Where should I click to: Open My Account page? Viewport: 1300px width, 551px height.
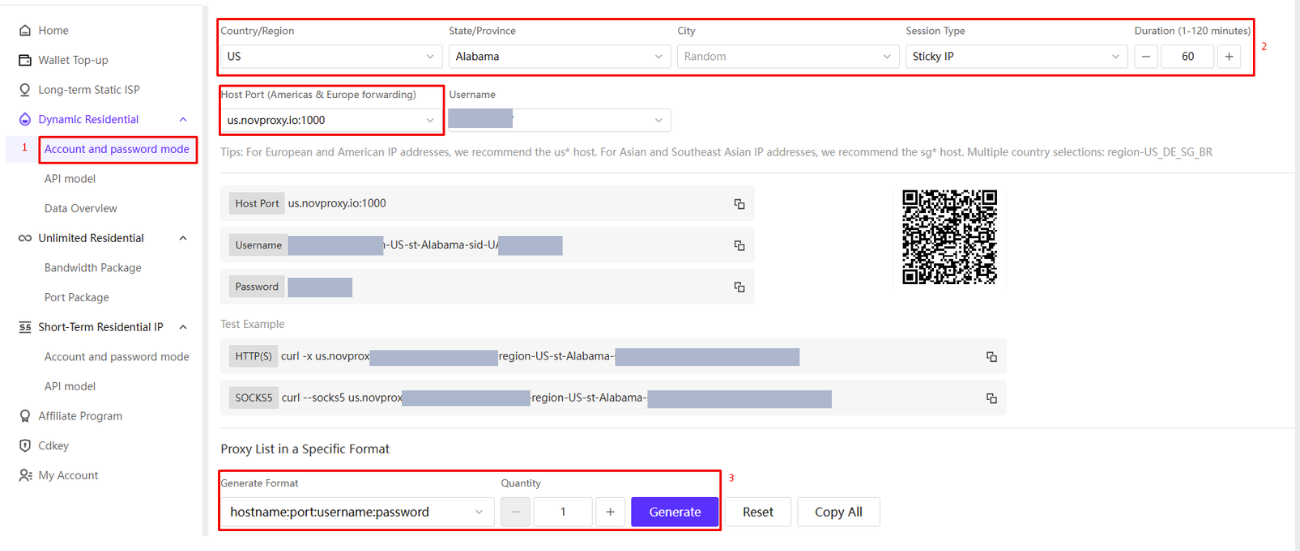tap(68, 476)
